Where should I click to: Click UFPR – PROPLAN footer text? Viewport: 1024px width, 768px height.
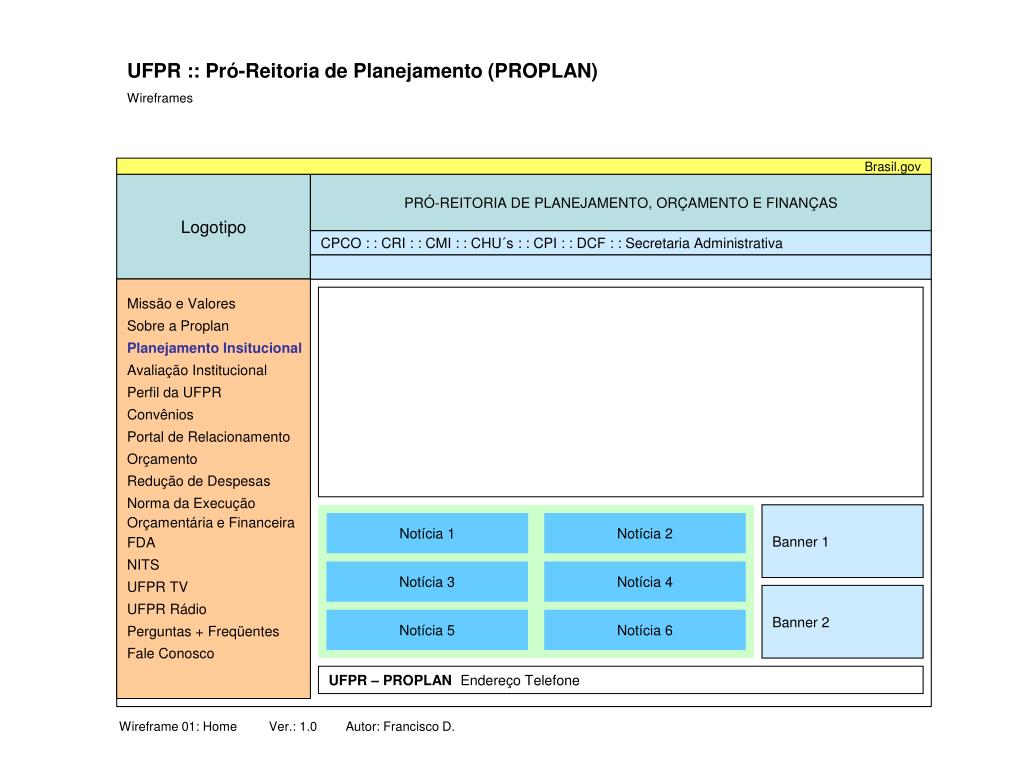(390, 680)
